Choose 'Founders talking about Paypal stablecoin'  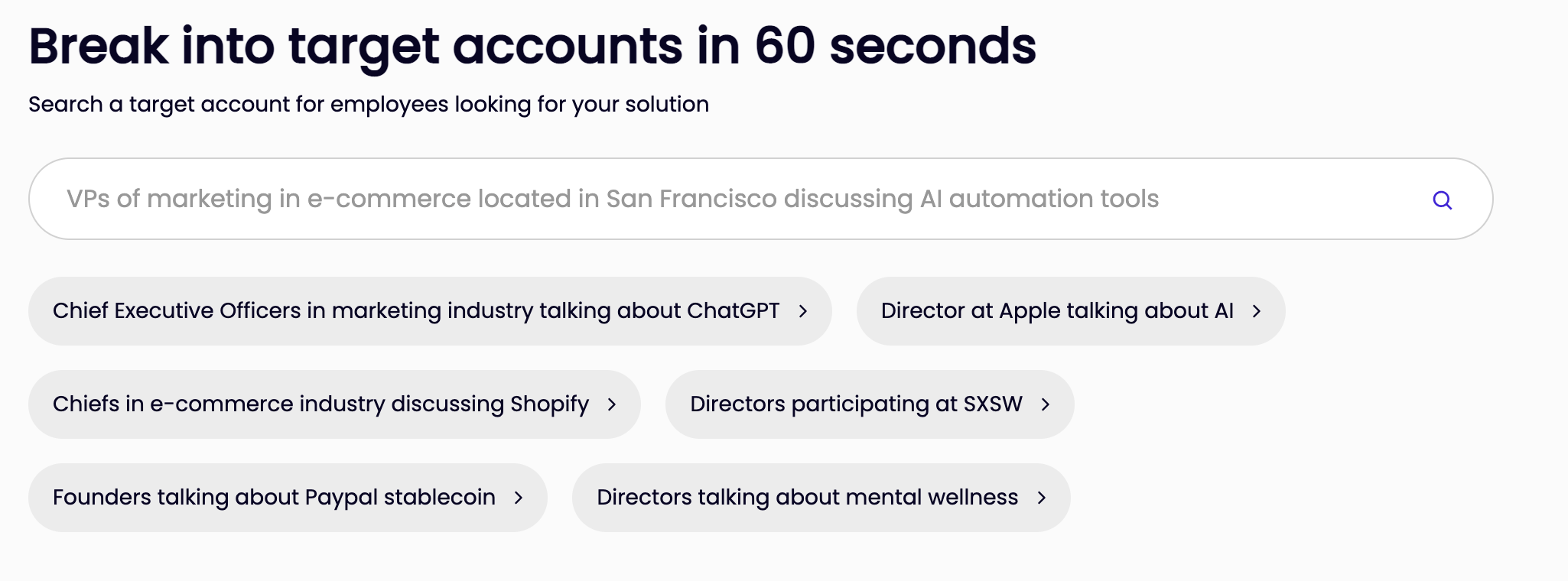point(274,498)
